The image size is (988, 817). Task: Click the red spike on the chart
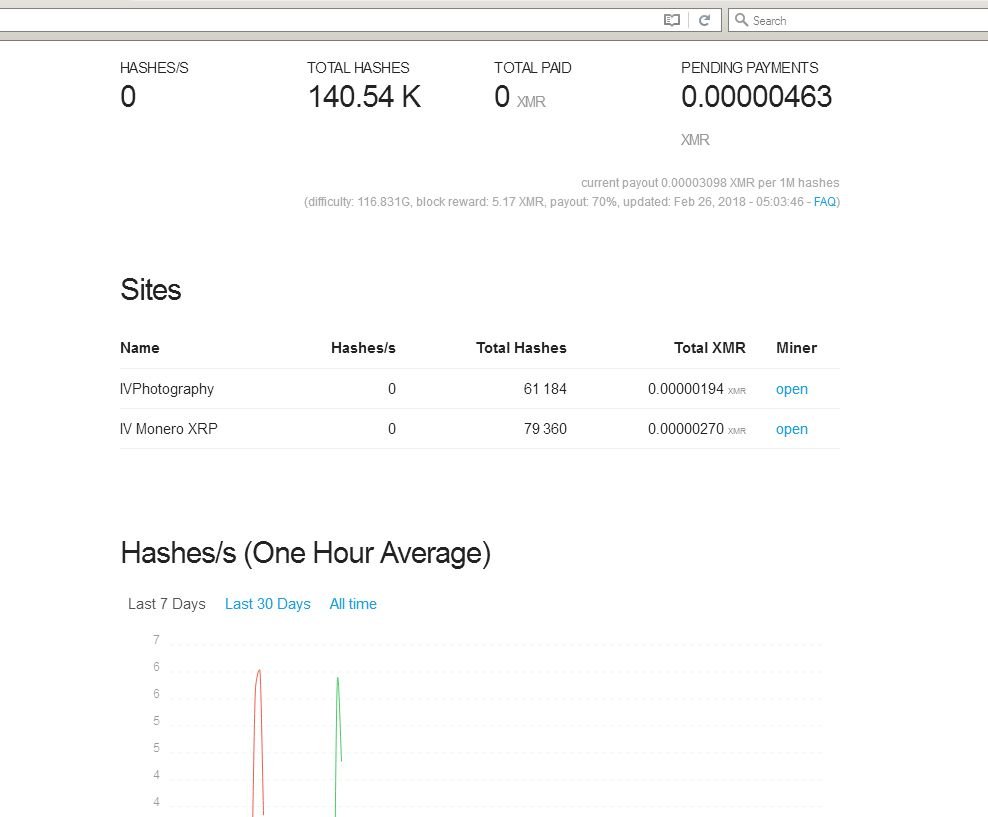coord(258,743)
